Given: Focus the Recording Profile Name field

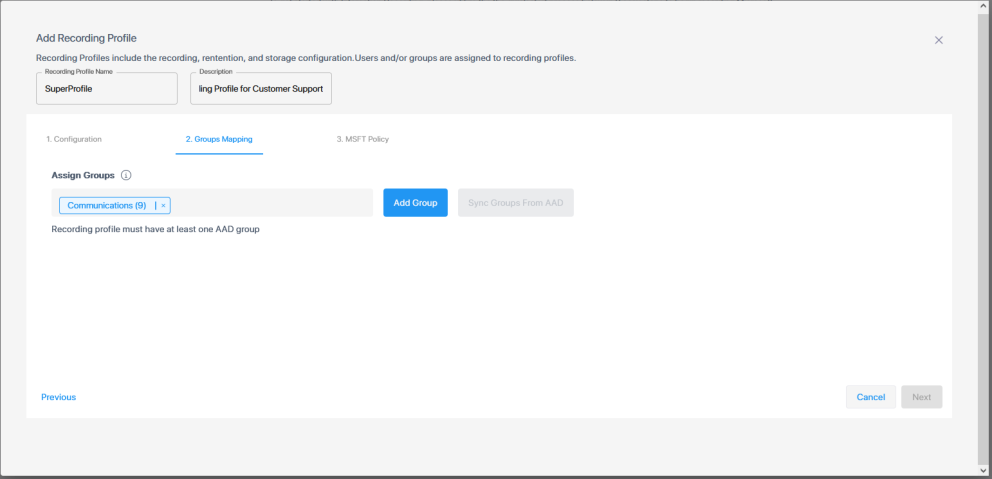Looking at the screenshot, I should point(106,88).
